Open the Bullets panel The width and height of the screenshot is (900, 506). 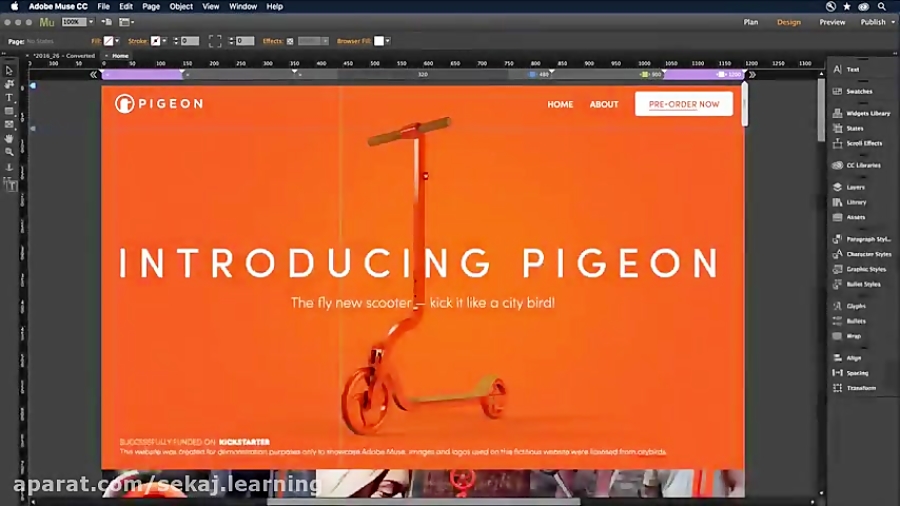(x=849, y=321)
